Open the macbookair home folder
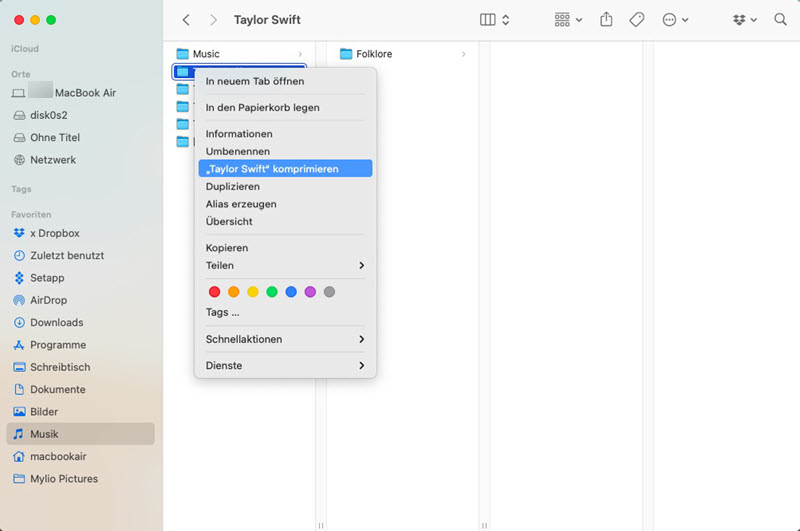 [x=80, y=457]
